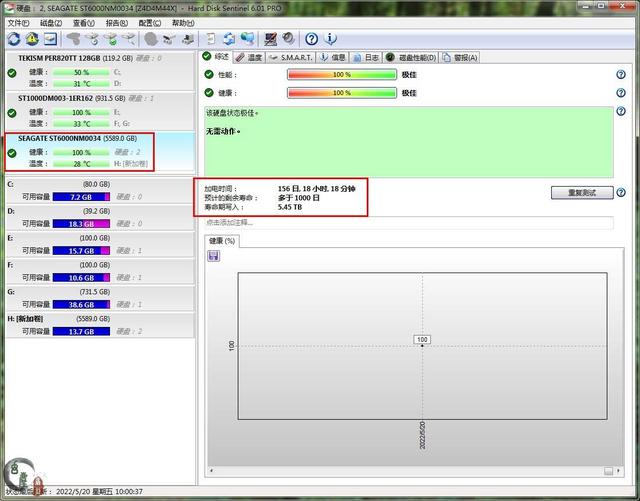Click the blue 'i' about toolbar icon

click(330, 39)
